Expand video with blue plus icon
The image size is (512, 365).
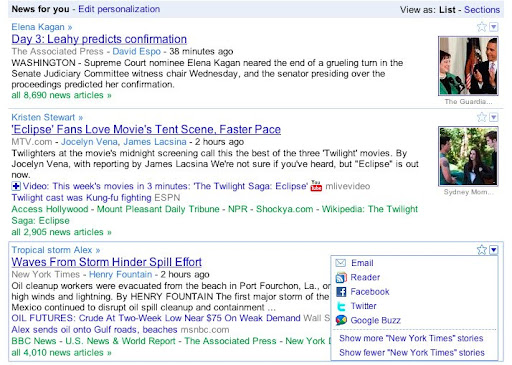[16, 186]
